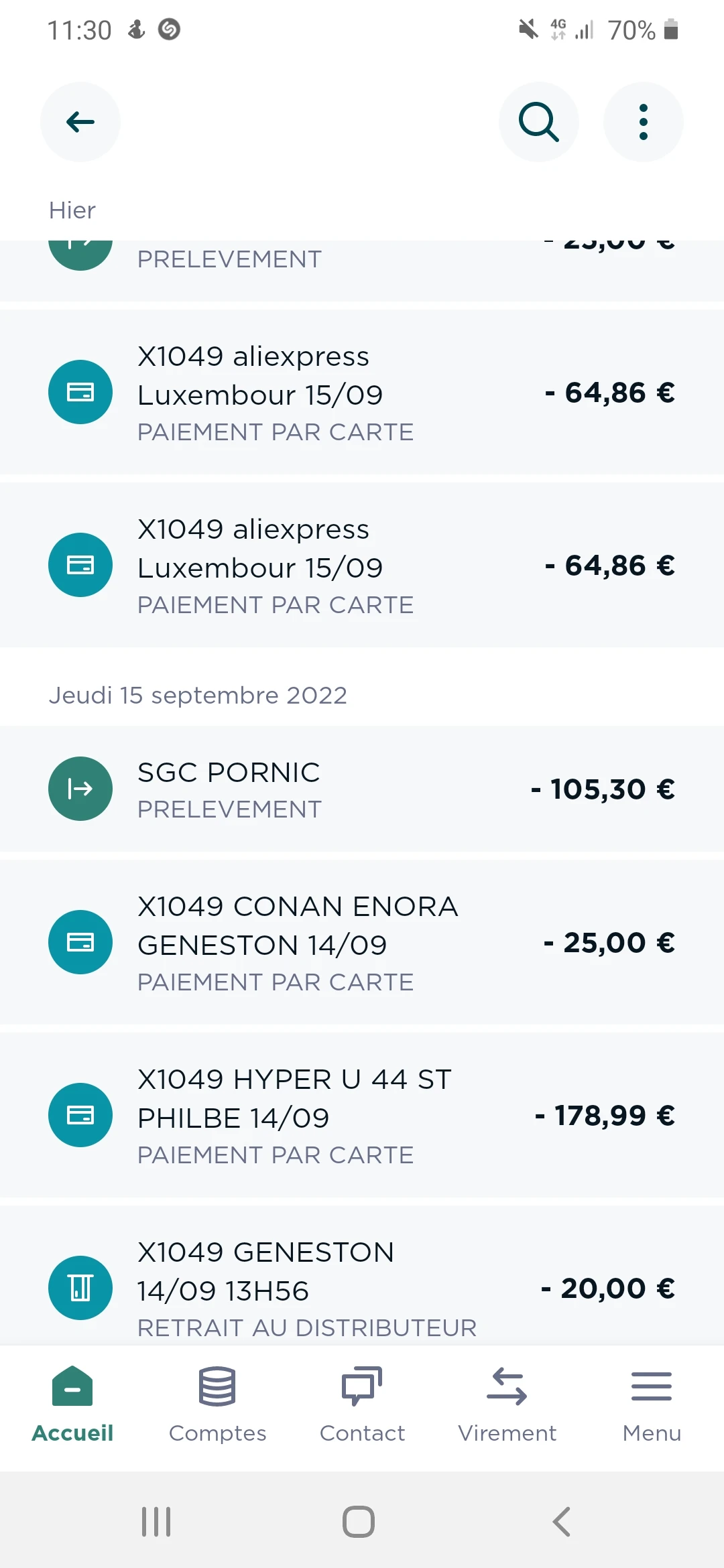The width and height of the screenshot is (724, 1568).
Task: Tap the card icon for CONAN ENORA payment
Action: pos(80,942)
